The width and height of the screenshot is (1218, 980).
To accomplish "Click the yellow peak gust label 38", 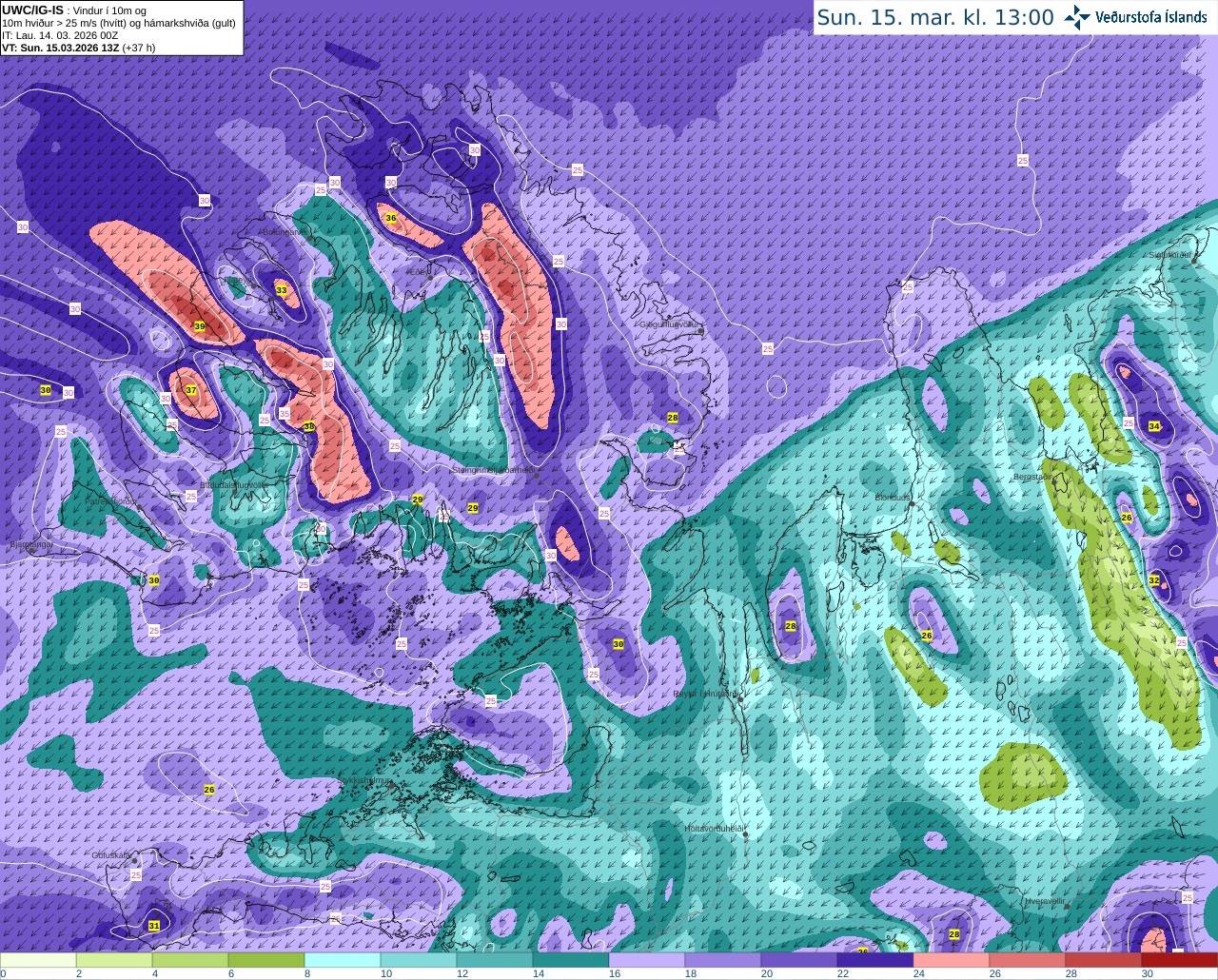I will pos(308,426).
